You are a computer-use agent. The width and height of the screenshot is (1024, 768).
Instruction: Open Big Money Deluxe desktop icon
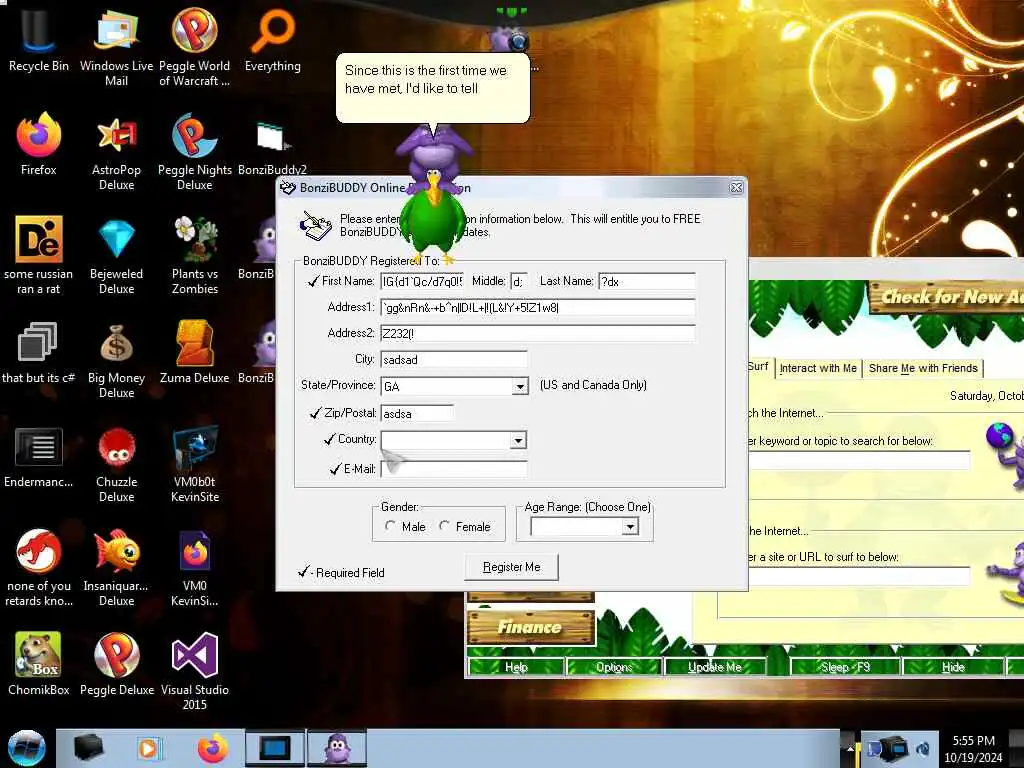click(x=116, y=359)
